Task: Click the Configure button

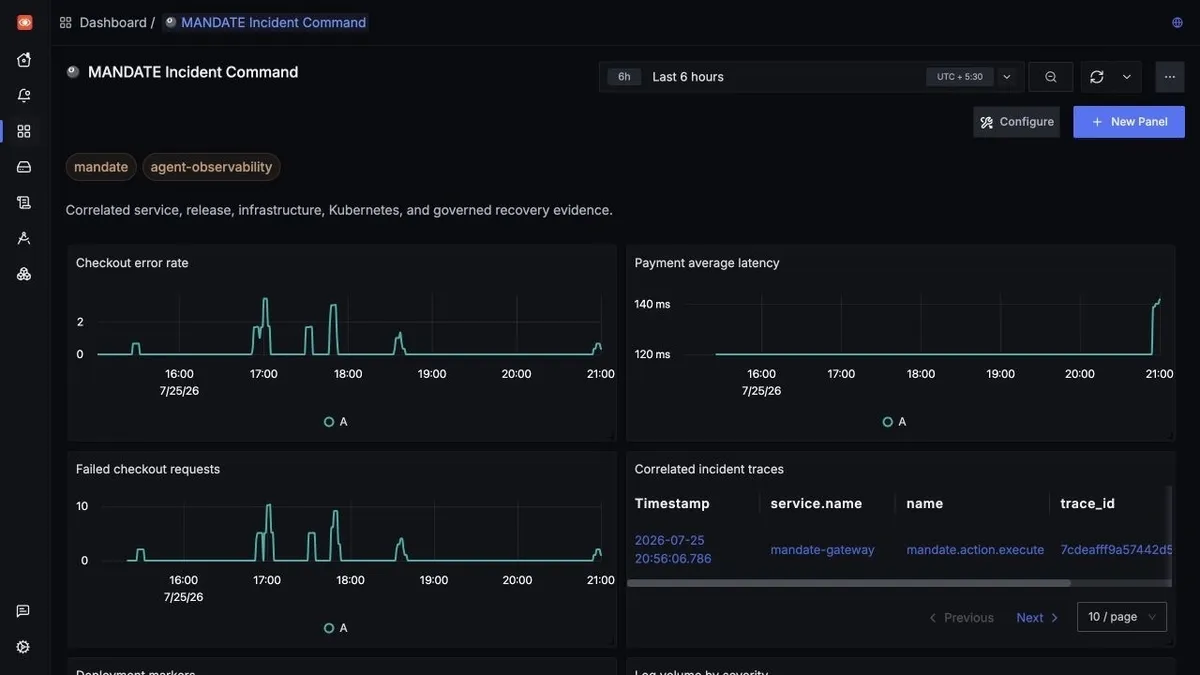Action: coord(1016,122)
